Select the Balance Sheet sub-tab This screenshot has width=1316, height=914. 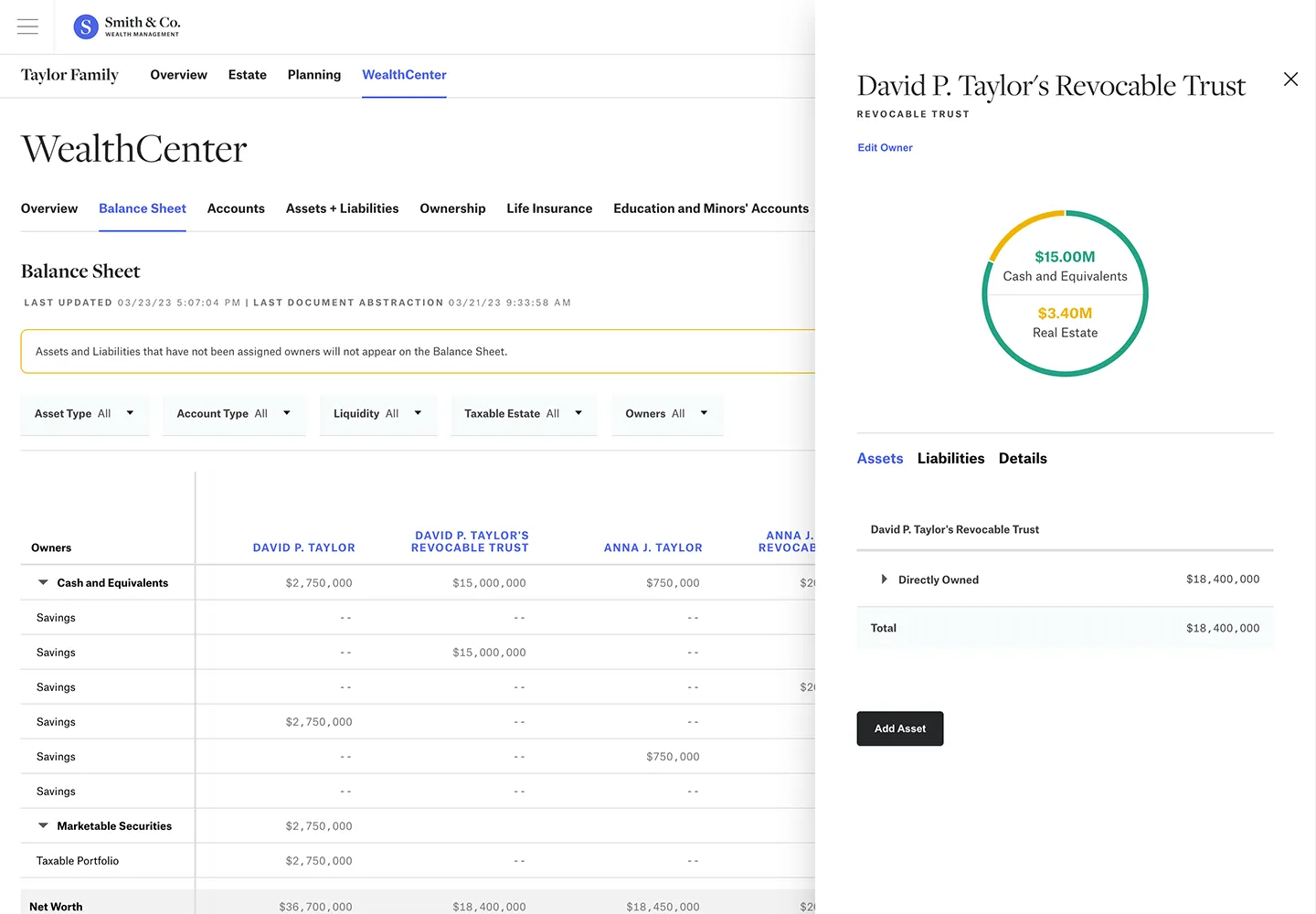tap(143, 208)
